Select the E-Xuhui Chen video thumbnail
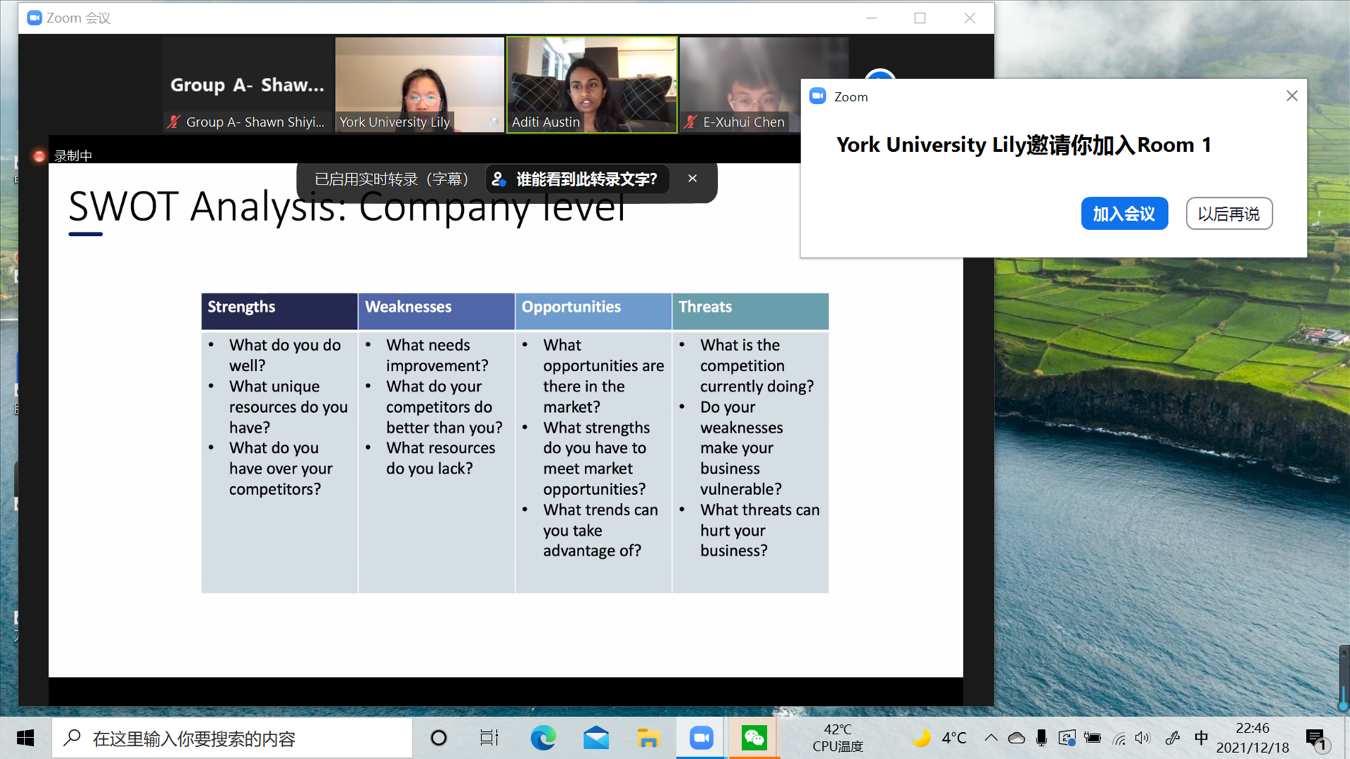The width and height of the screenshot is (1350, 759). (x=763, y=85)
